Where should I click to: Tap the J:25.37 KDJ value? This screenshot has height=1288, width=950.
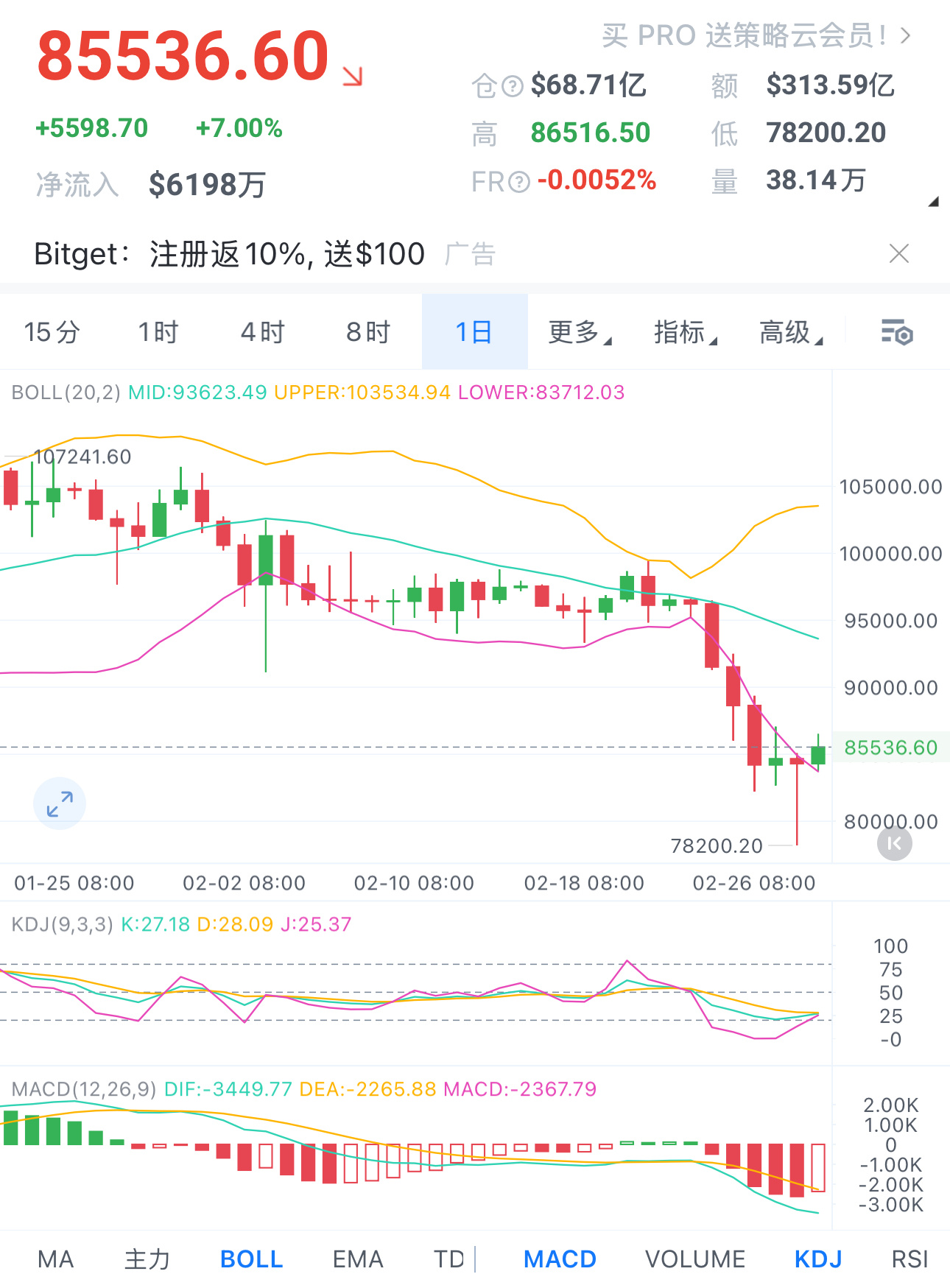point(317,924)
